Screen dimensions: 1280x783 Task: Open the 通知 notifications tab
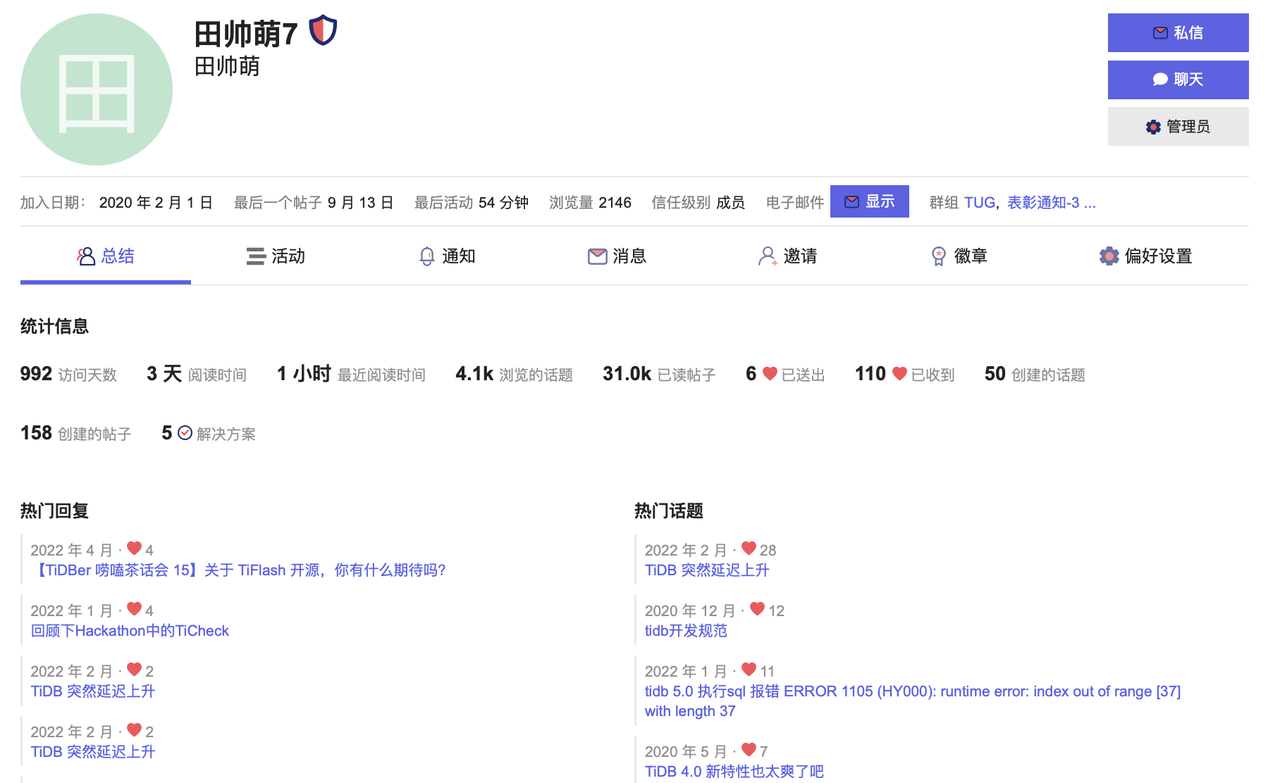446,257
